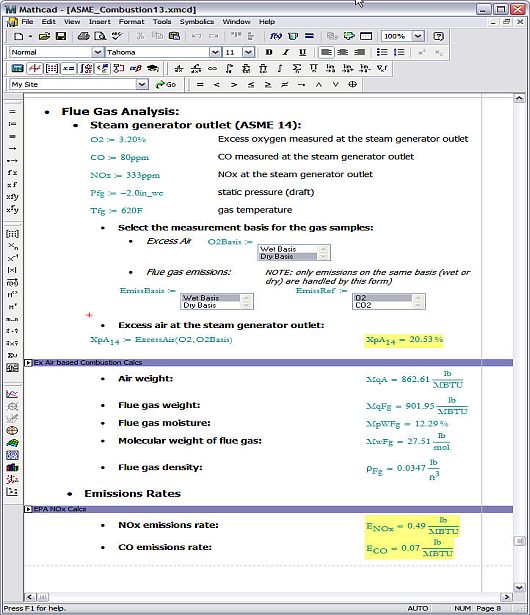Image resolution: width=530 pixels, height=615 pixels.
Task: Open the My Site address dropdown
Action: (142, 84)
